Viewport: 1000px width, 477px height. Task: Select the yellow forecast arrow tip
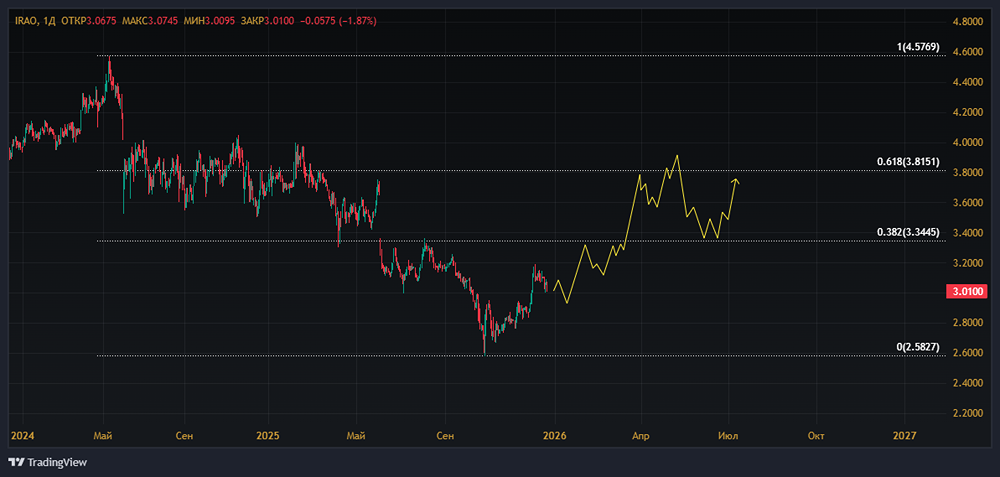pos(736,181)
